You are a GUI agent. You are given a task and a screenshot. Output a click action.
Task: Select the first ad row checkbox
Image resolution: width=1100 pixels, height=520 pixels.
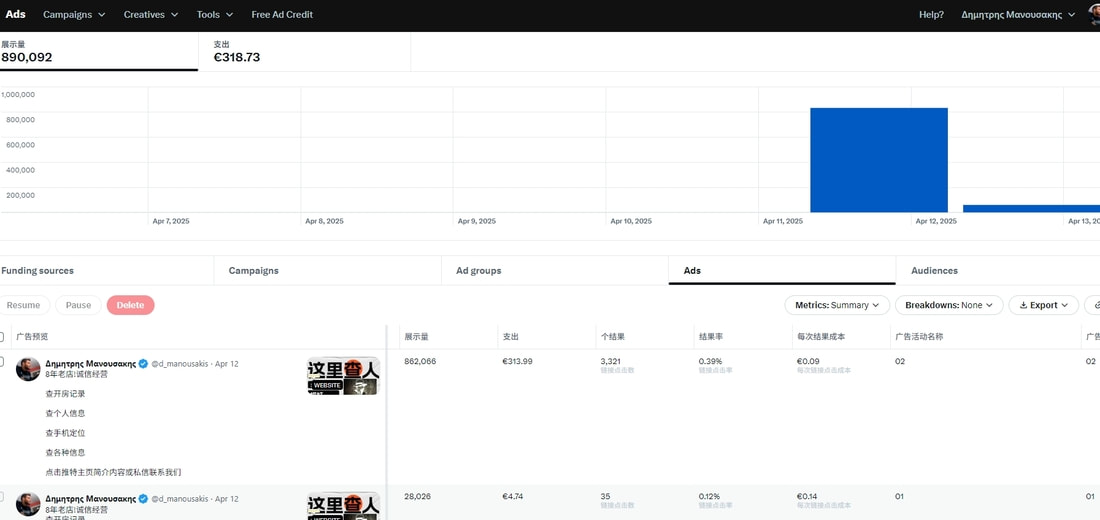point(2,362)
